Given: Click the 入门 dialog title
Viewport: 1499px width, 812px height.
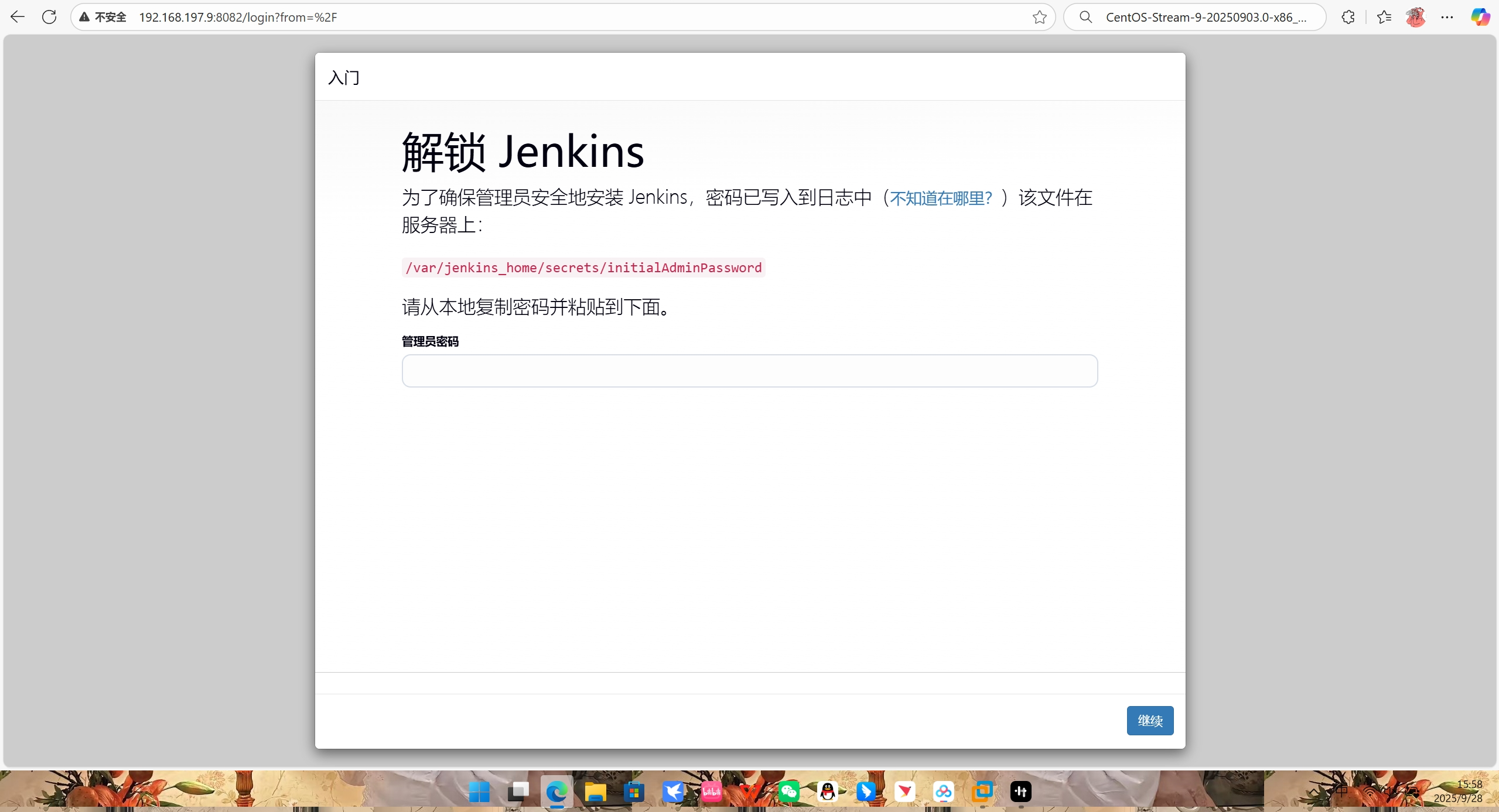Looking at the screenshot, I should [344, 77].
